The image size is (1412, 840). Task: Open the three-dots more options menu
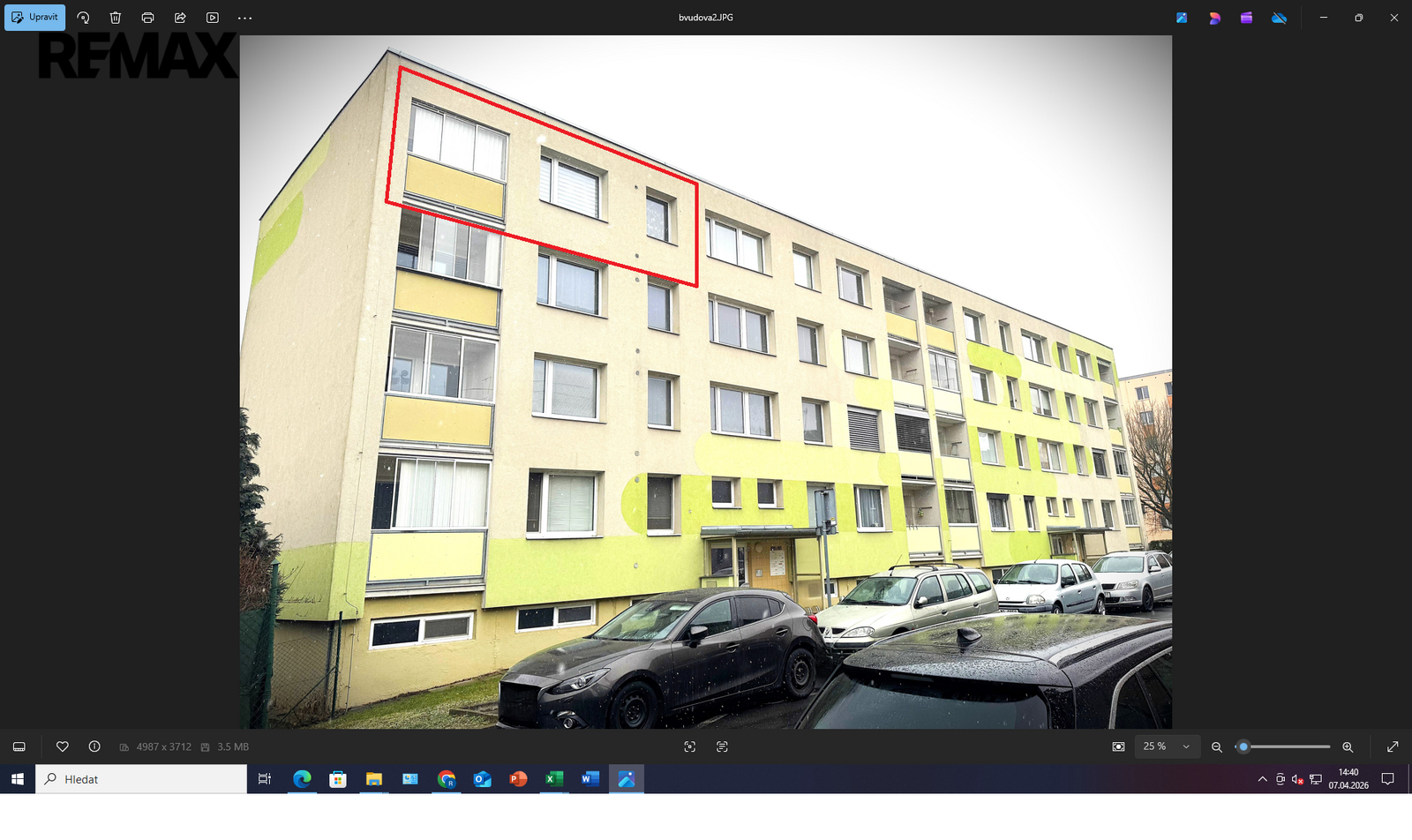(245, 18)
